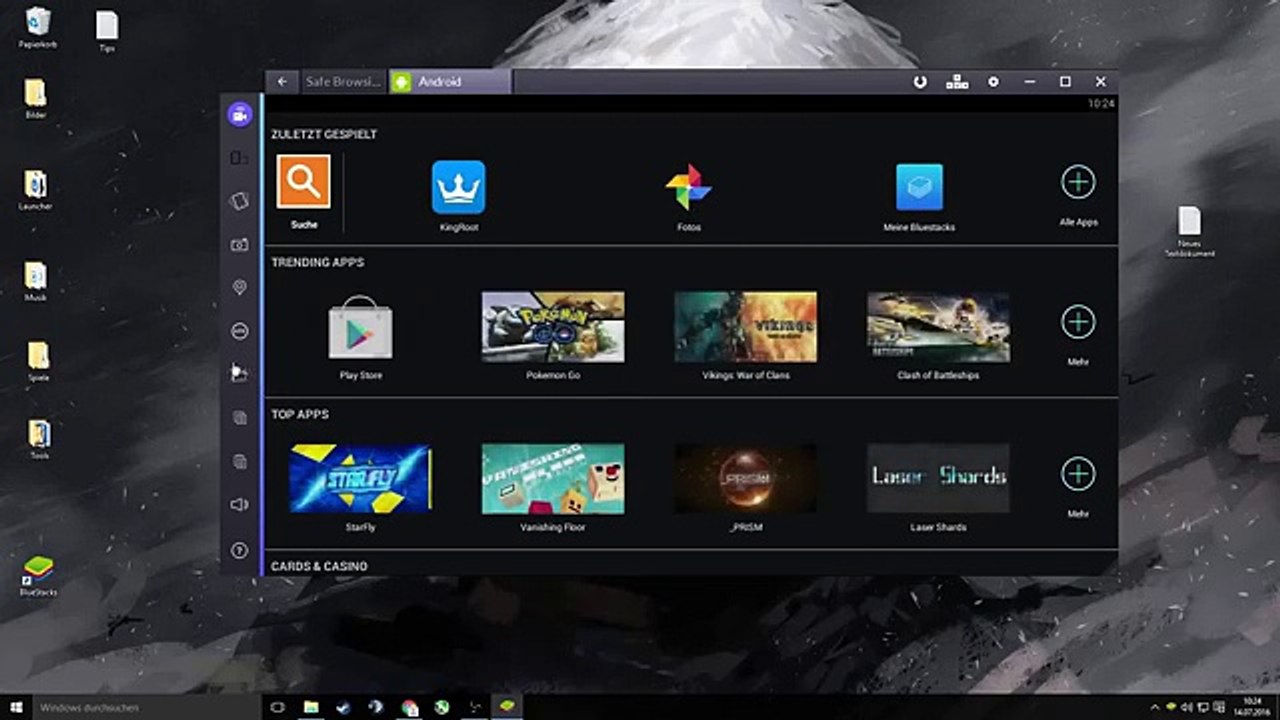
Task: Expand Alle Apps with the plus button
Action: pyautogui.click(x=1078, y=183)
